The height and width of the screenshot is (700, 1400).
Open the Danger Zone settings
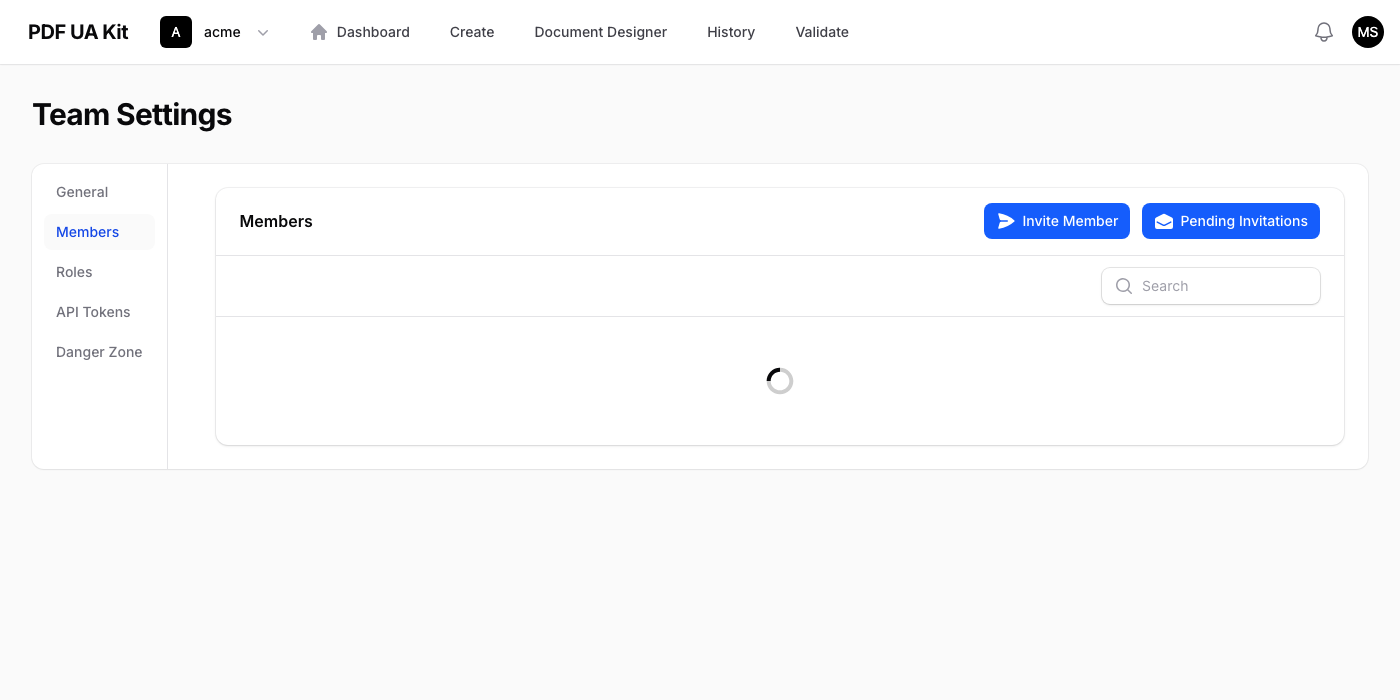click(x=99, y=351)
